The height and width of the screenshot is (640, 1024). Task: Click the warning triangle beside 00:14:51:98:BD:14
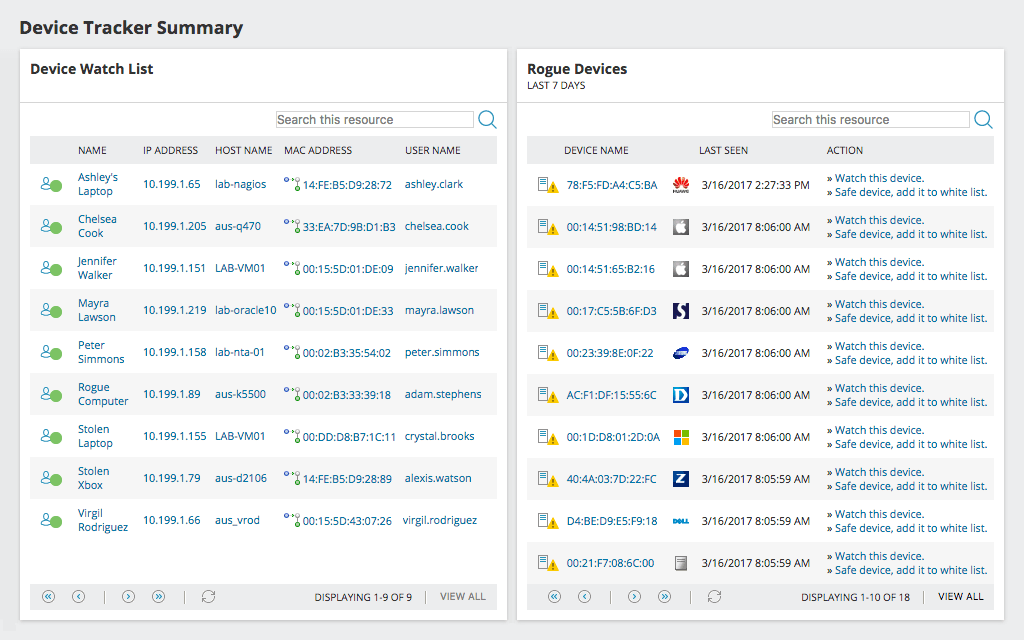tap(551, 227)
